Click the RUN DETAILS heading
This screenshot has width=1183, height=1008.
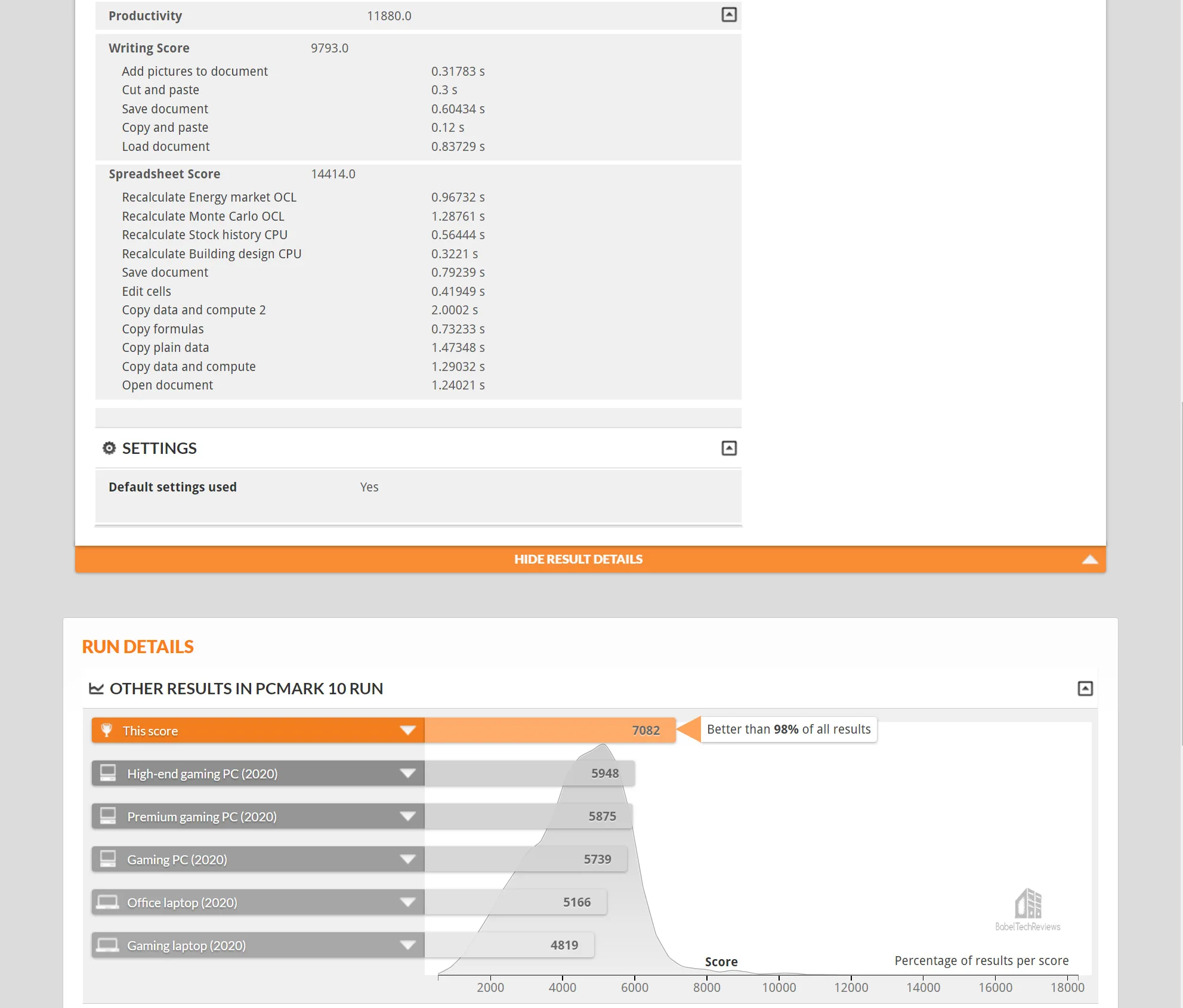pos(138,647)
